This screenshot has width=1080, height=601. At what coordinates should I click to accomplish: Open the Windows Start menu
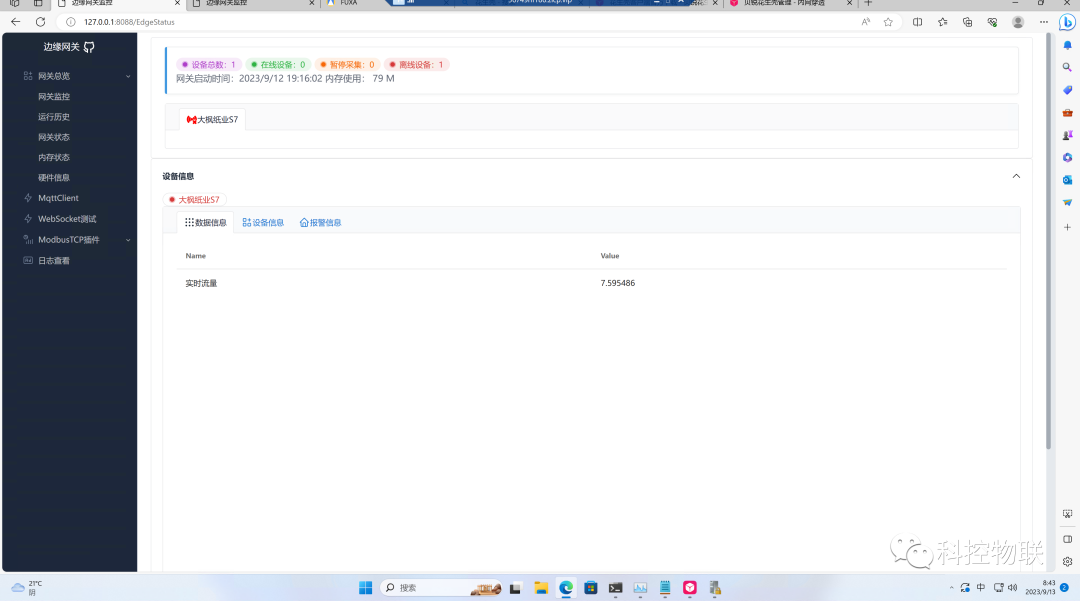pos(366,588)
